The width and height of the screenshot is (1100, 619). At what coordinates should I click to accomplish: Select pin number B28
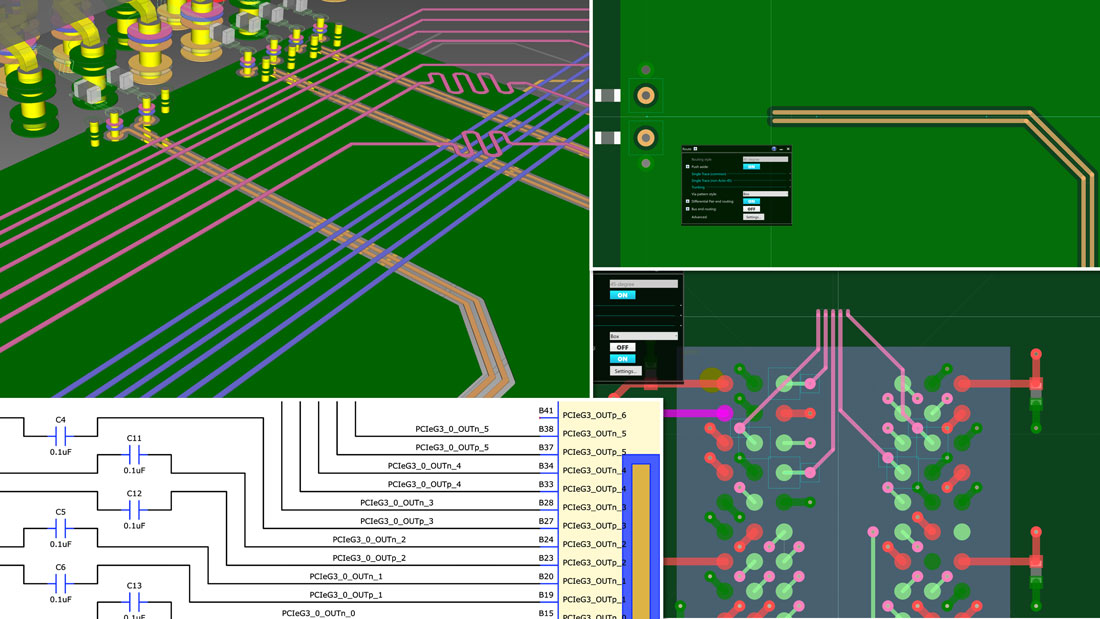(x=546, y=502)
